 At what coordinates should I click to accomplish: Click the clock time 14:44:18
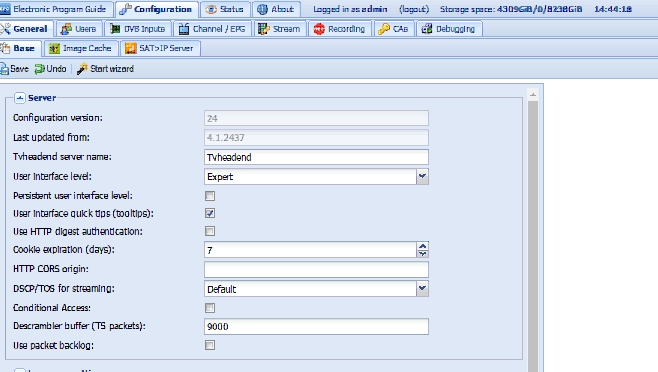tap(613, 9)
